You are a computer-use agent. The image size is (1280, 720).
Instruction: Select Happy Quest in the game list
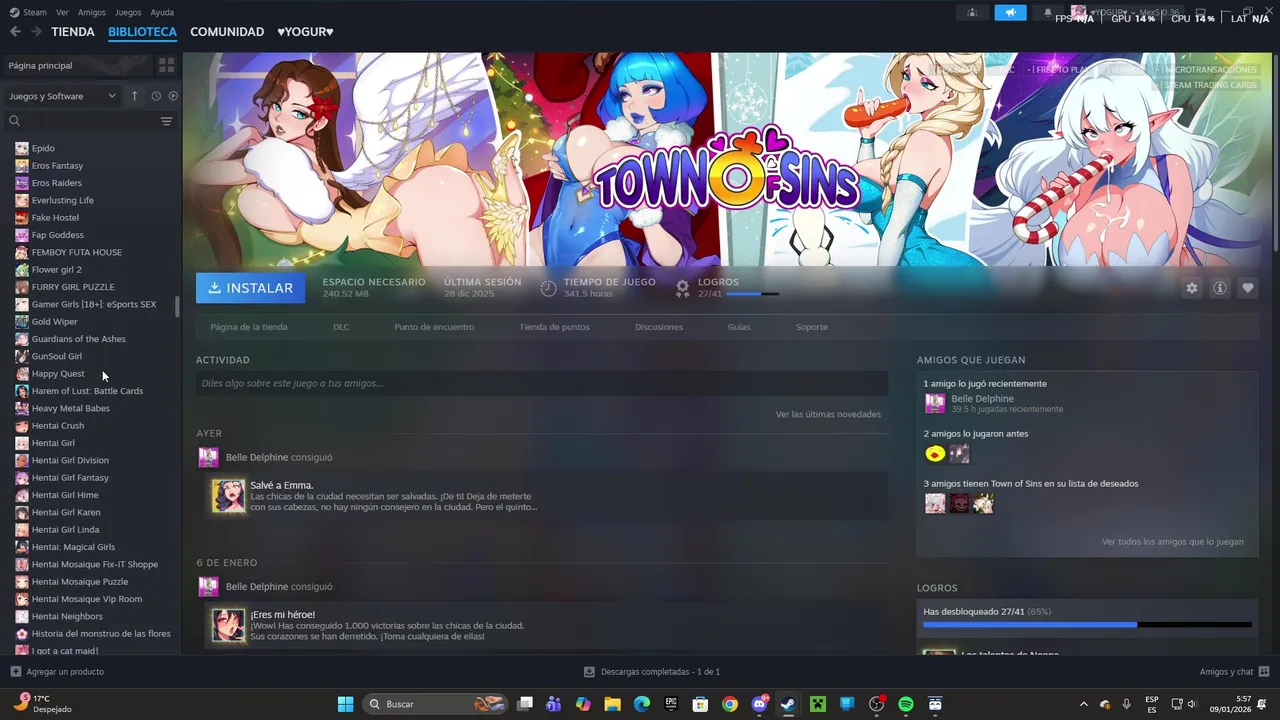[58, 374]
